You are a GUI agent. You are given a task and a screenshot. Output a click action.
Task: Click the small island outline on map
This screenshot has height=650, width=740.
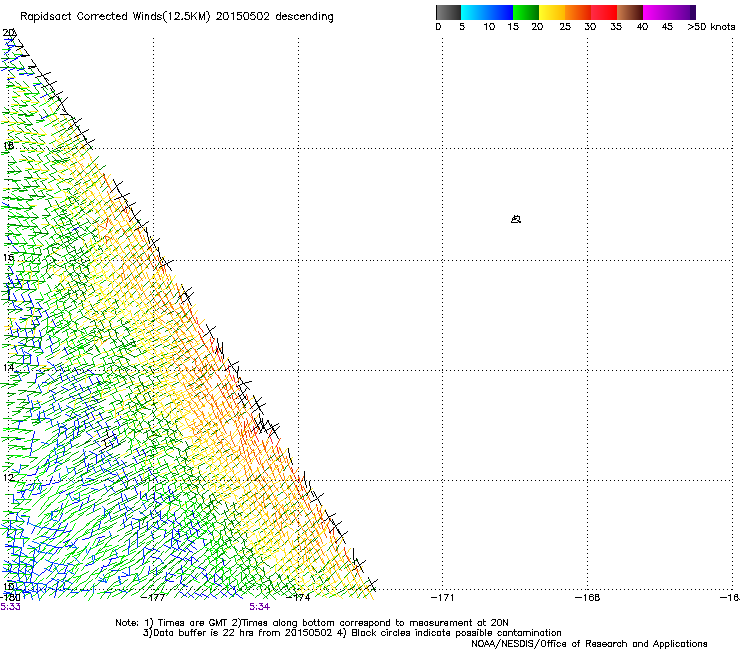(516, 219)
